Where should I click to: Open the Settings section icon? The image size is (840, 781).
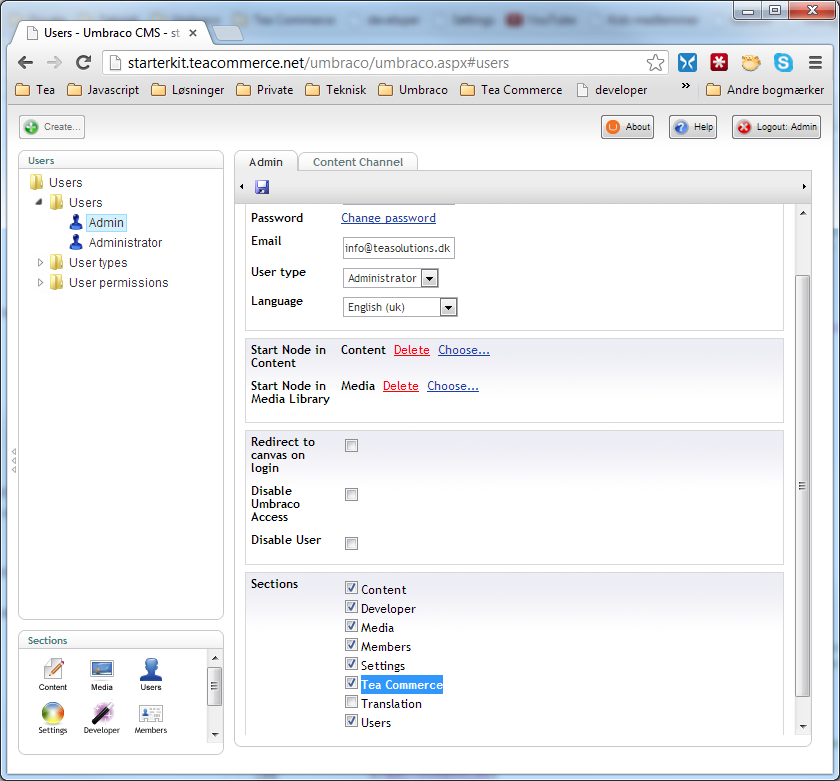(52, 718)
